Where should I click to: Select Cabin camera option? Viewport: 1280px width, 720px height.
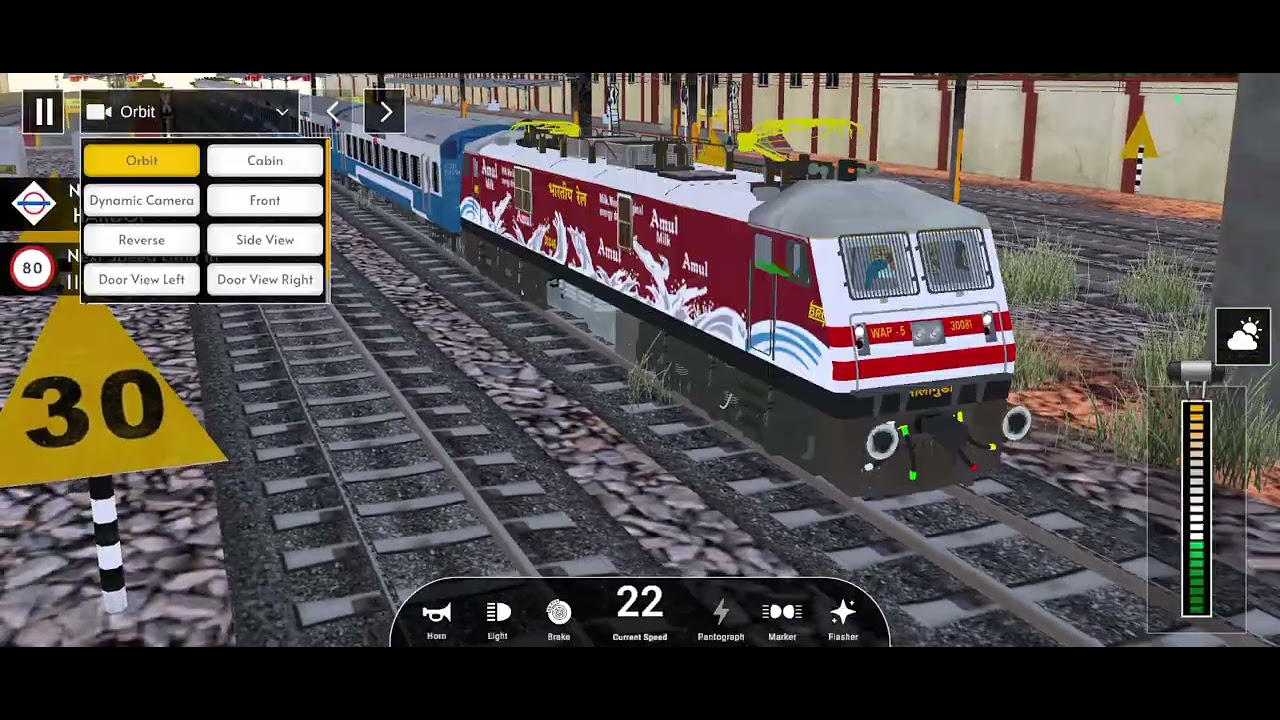(265, 160)
